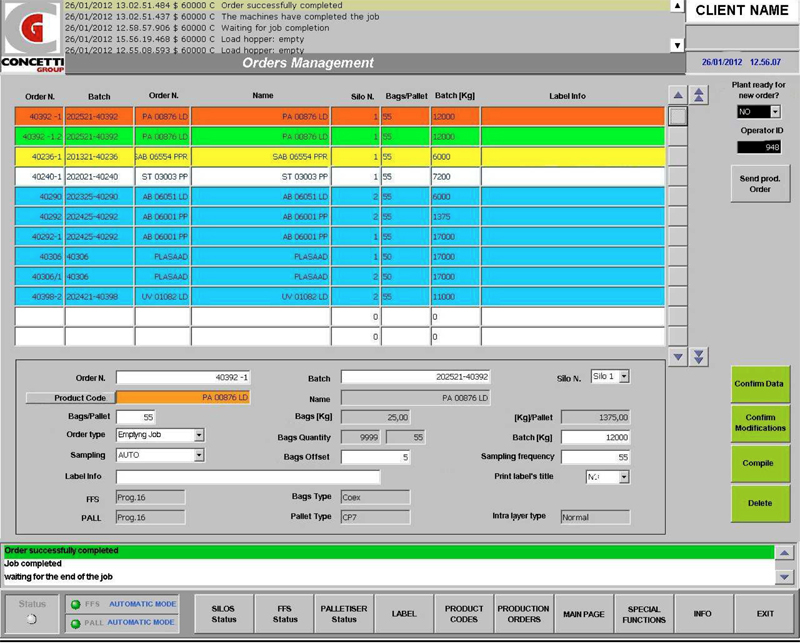Open SPECIAL FUNCTIONS
Screen dimensions: 800x644
tap(644, 614)
